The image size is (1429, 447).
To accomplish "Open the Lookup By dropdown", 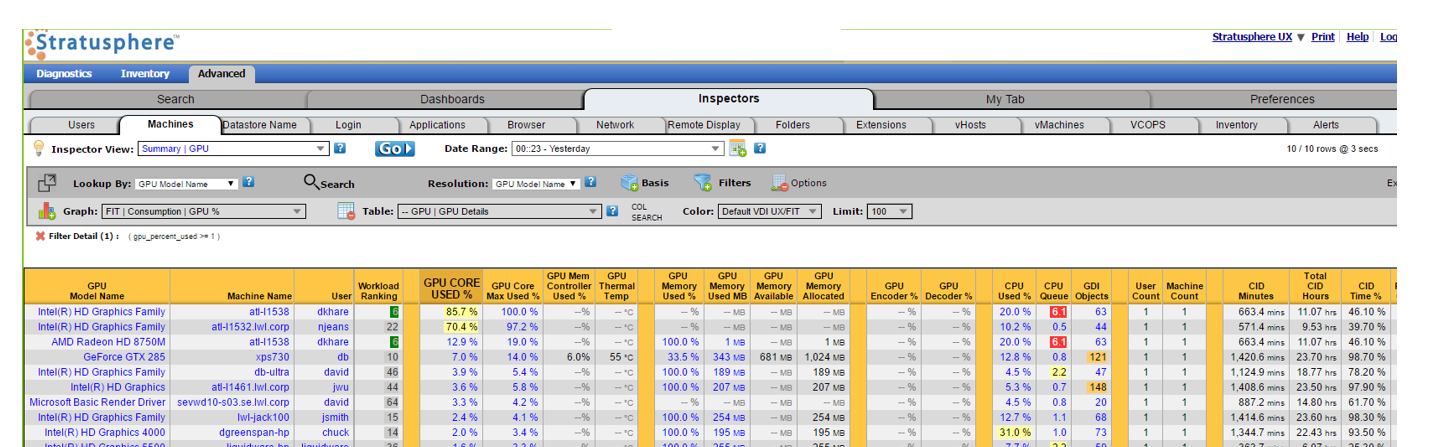I will [186, 183].
